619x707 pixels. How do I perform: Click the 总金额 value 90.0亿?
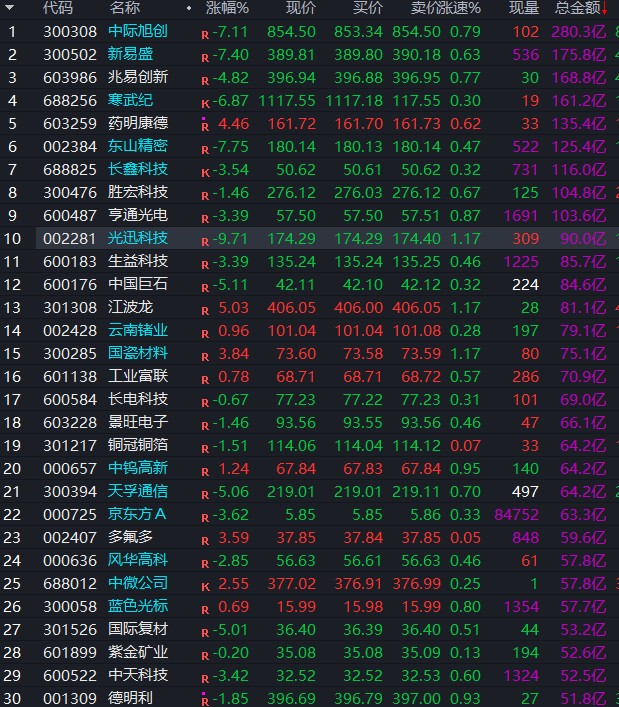[583, 239]
